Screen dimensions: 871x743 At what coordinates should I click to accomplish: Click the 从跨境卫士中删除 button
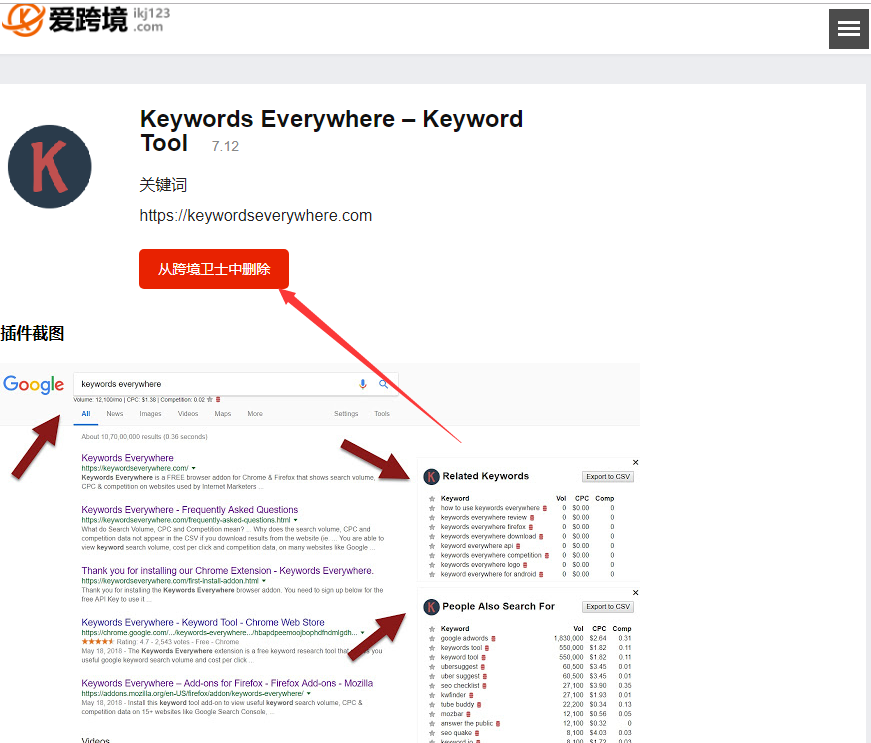click(214, 269)
